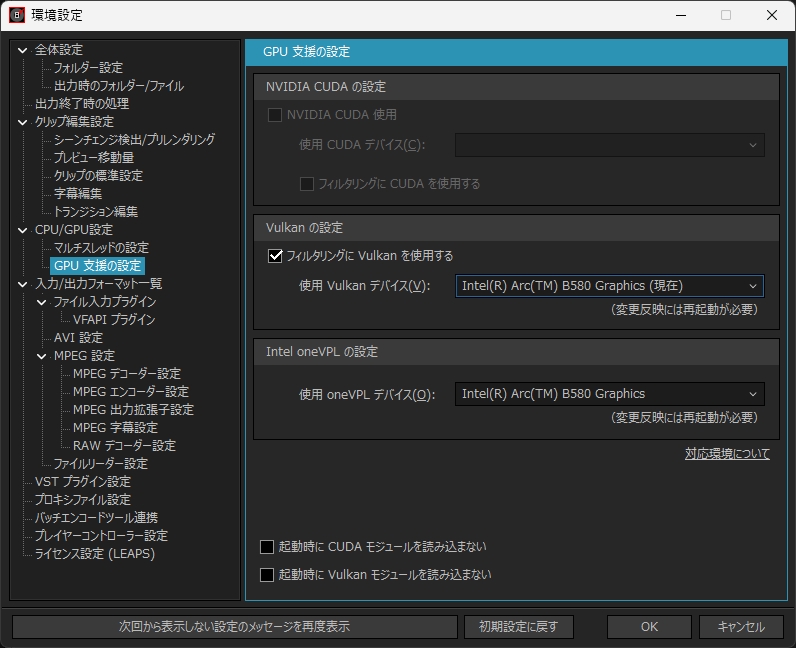This screenshot has height=648, width=796.
Task: Select GPU 支援の設定 tree item
Action: pyautogui.click(x=97, y=266)
